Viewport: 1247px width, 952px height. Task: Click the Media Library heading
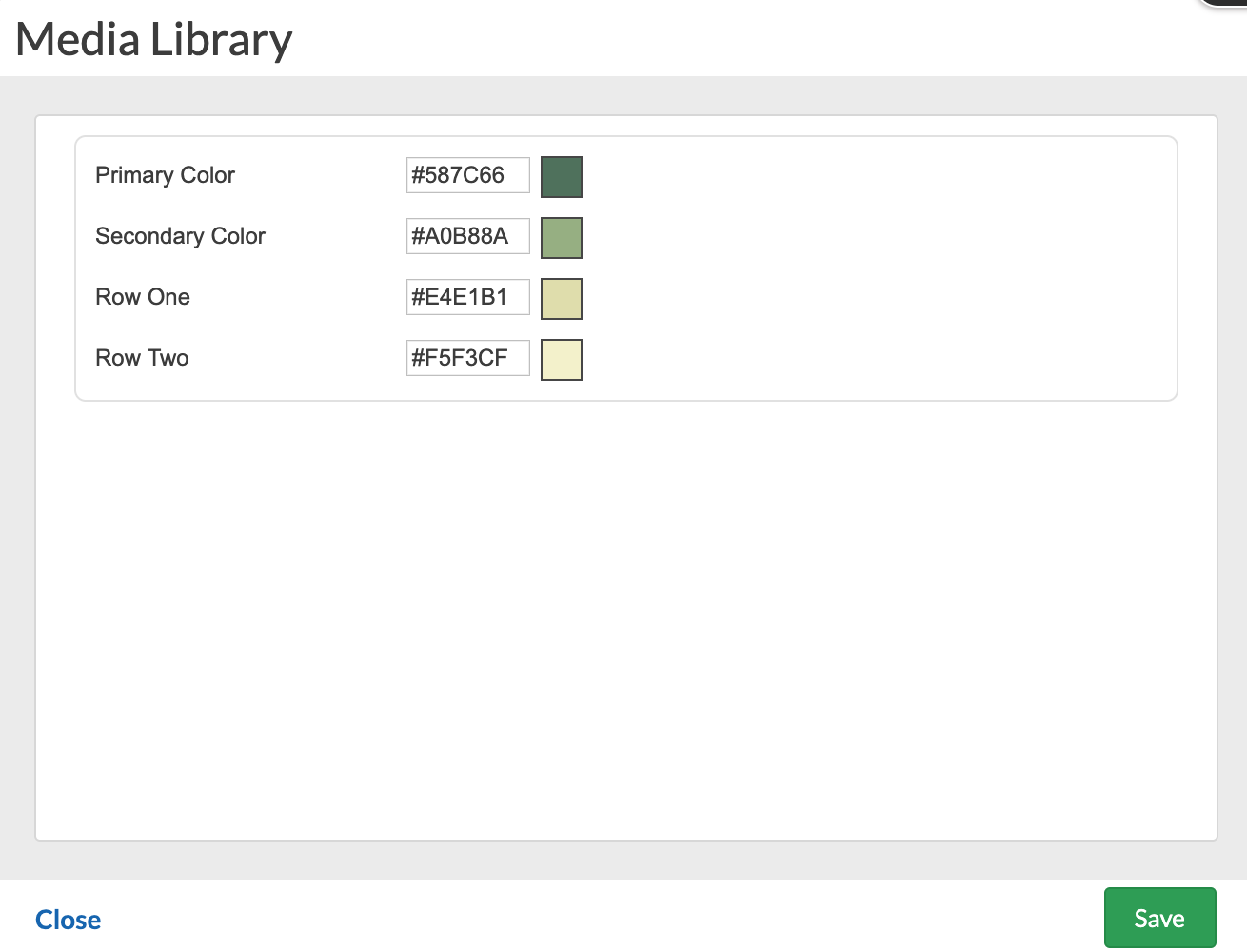(x=154, y=40)
